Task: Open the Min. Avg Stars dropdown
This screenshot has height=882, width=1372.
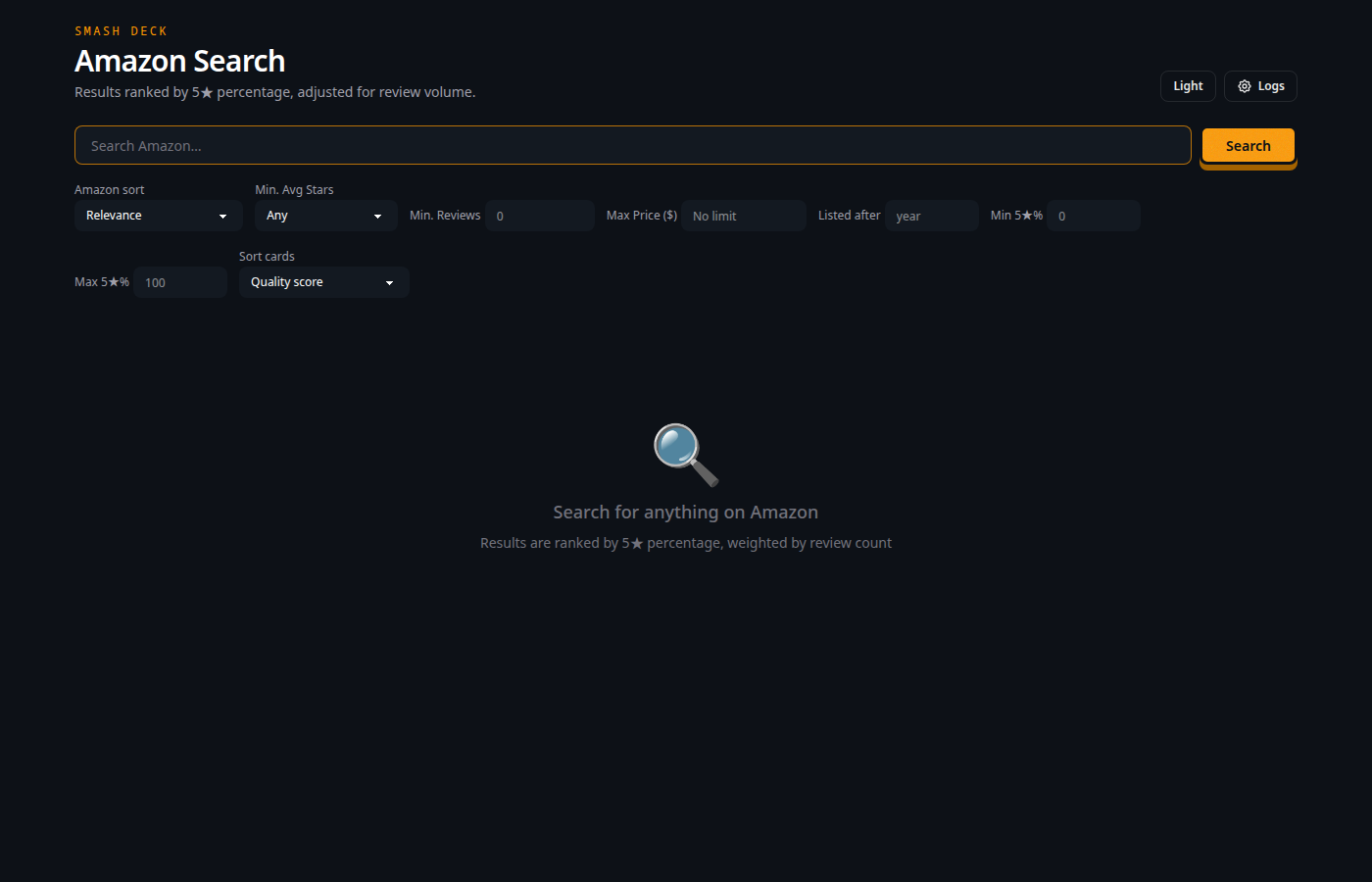Action: pyautogui.click(x=326, y=216)
